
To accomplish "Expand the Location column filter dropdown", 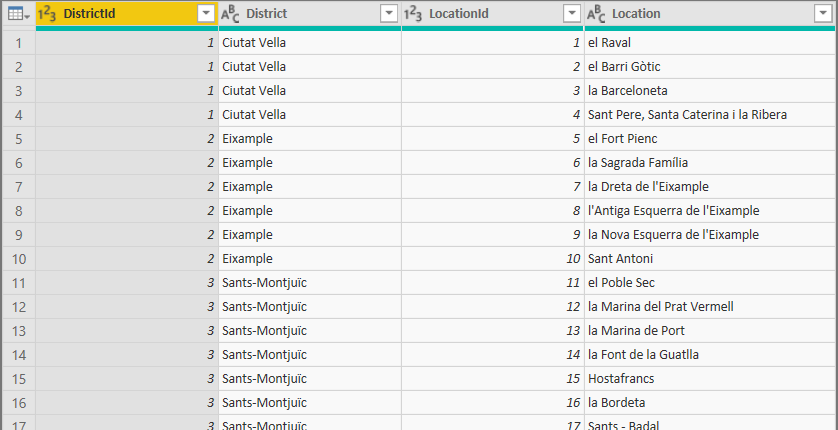I will 821,14.
